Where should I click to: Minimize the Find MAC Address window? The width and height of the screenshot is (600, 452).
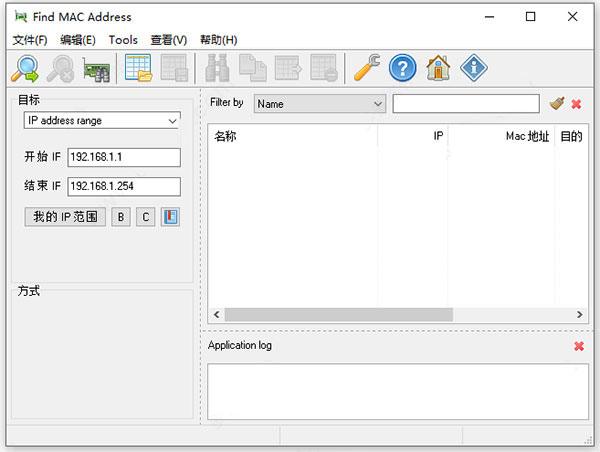[489, 17]
